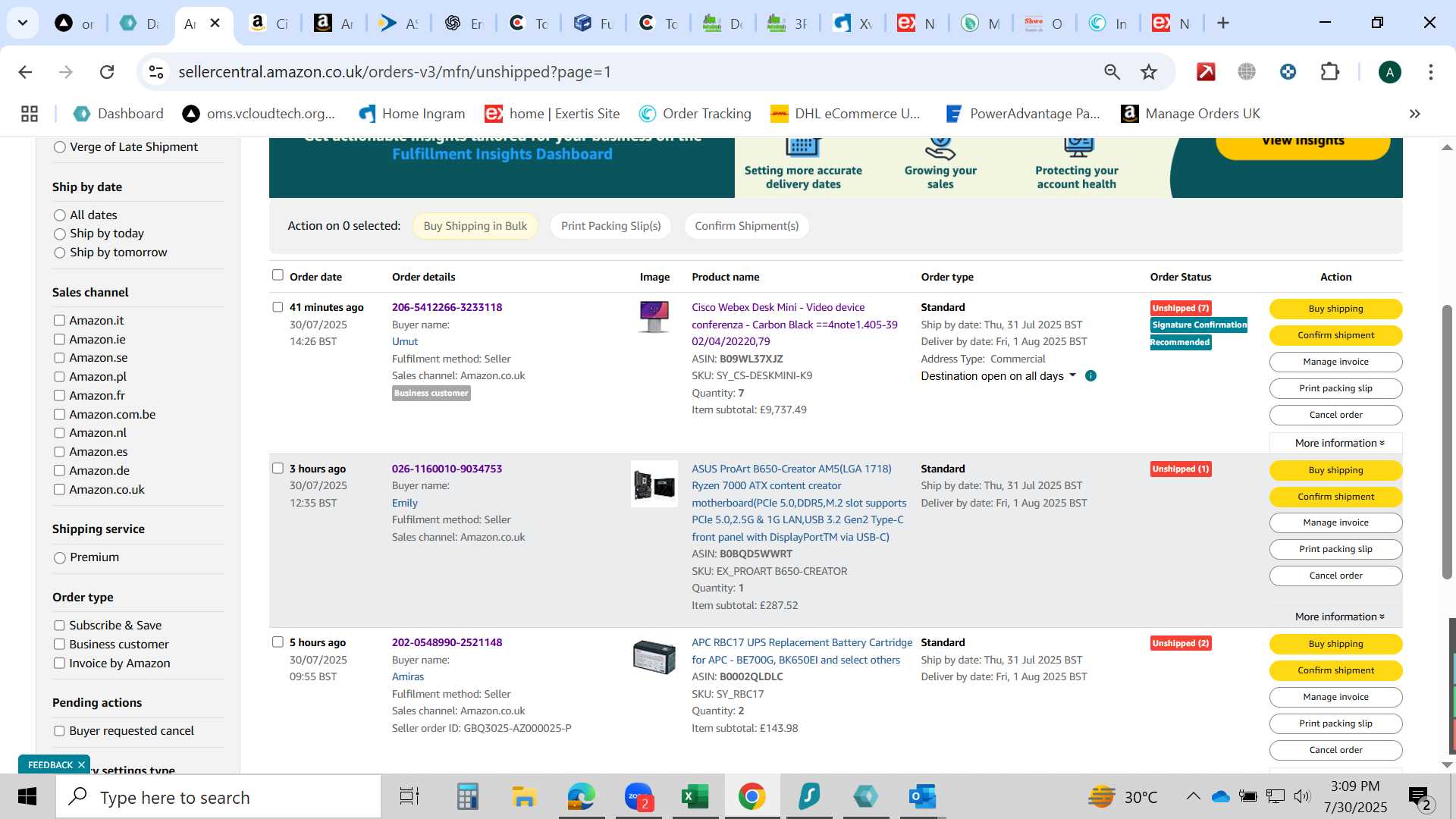Open a new browser tab
Image resolution: width=1456 pixels, height=819 pixels.
1222,23
